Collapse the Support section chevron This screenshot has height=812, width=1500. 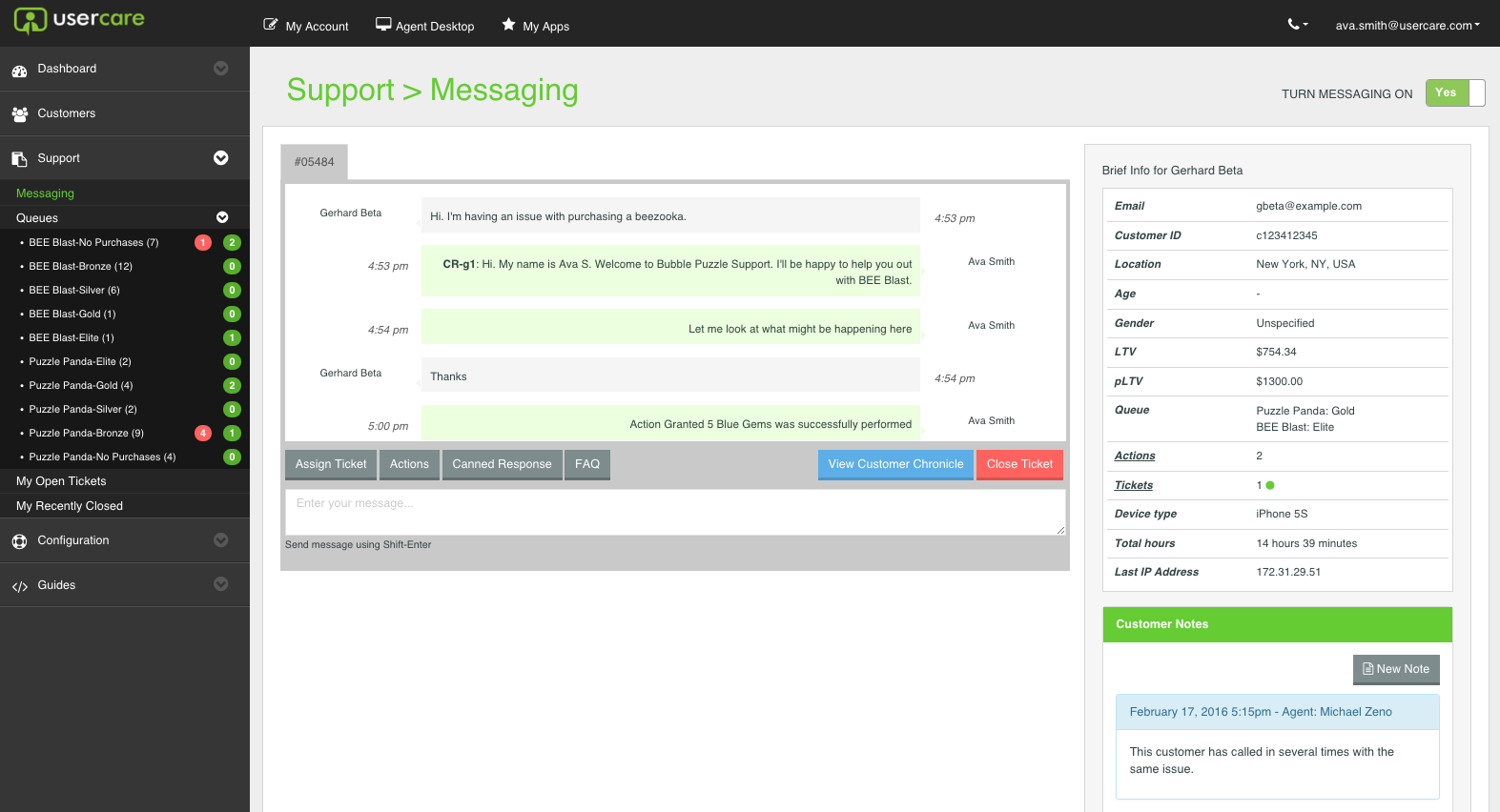pyautogui.click(x=221, y=158)
